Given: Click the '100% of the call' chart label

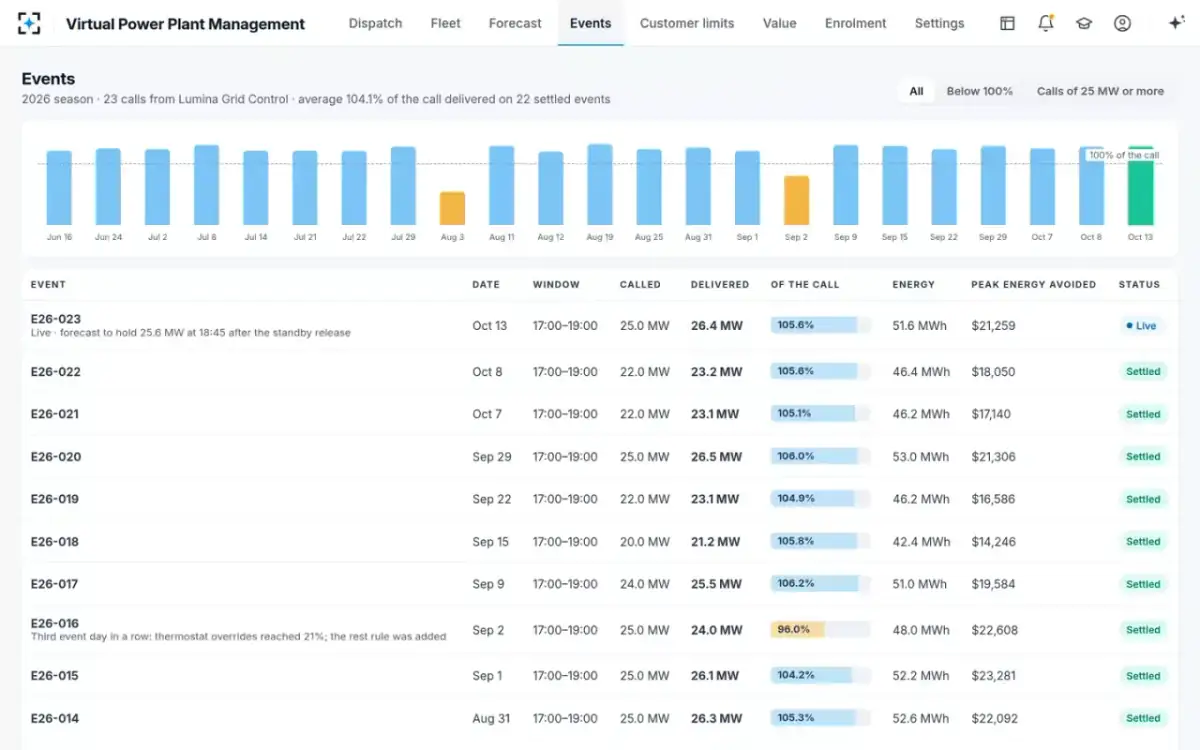Looking at the screenshot, I should [1124, 155].
